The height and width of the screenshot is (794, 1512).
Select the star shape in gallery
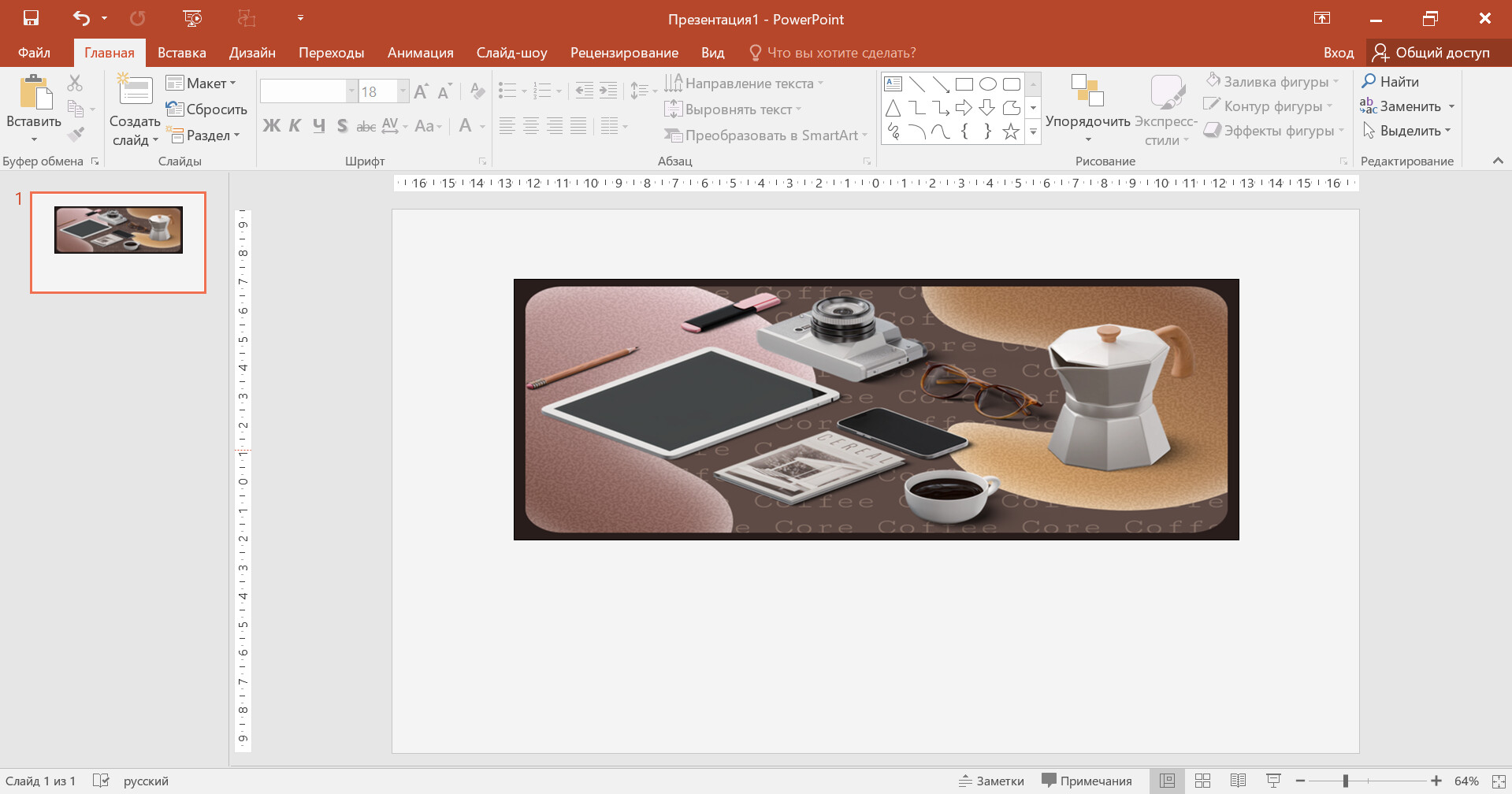pyautogui.click(x=1011, y=132)
